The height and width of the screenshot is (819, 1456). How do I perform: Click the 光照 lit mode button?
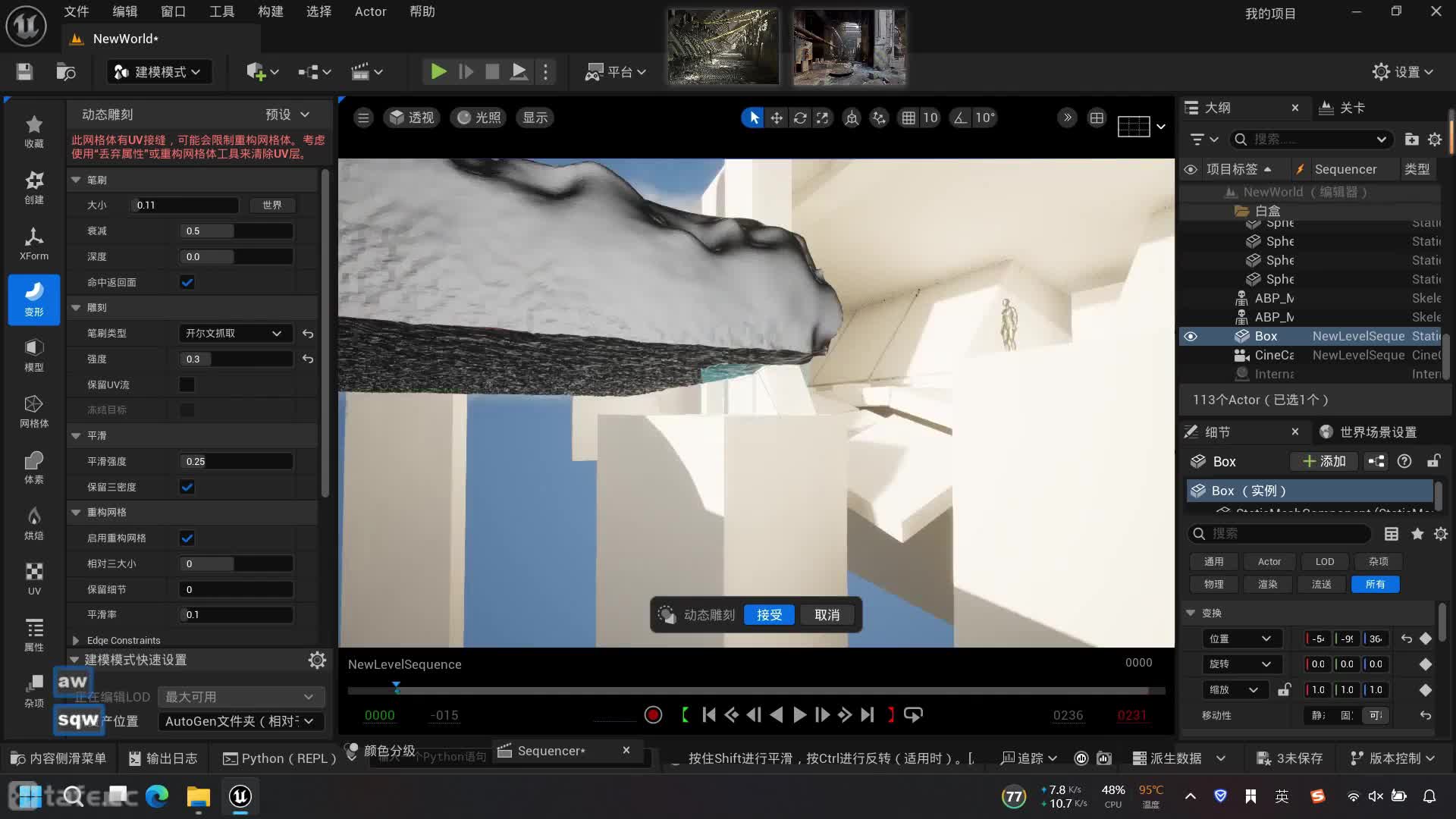(479, 118)
